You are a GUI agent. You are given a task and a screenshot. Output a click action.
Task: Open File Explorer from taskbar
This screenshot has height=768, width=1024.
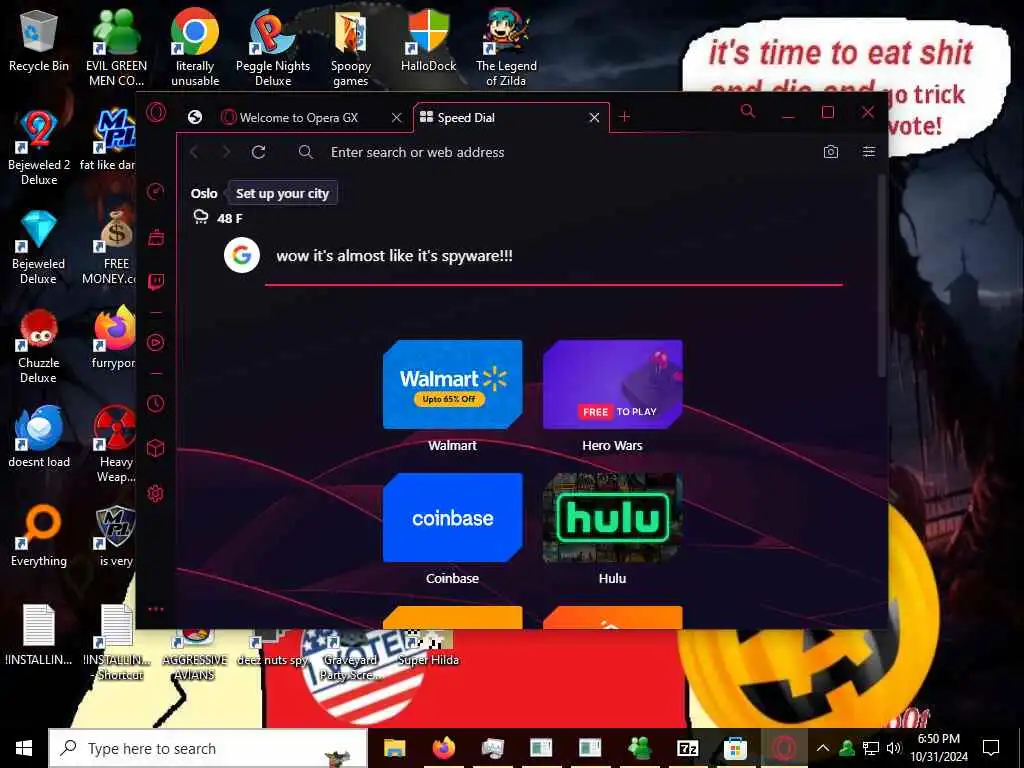coord(394,748)
